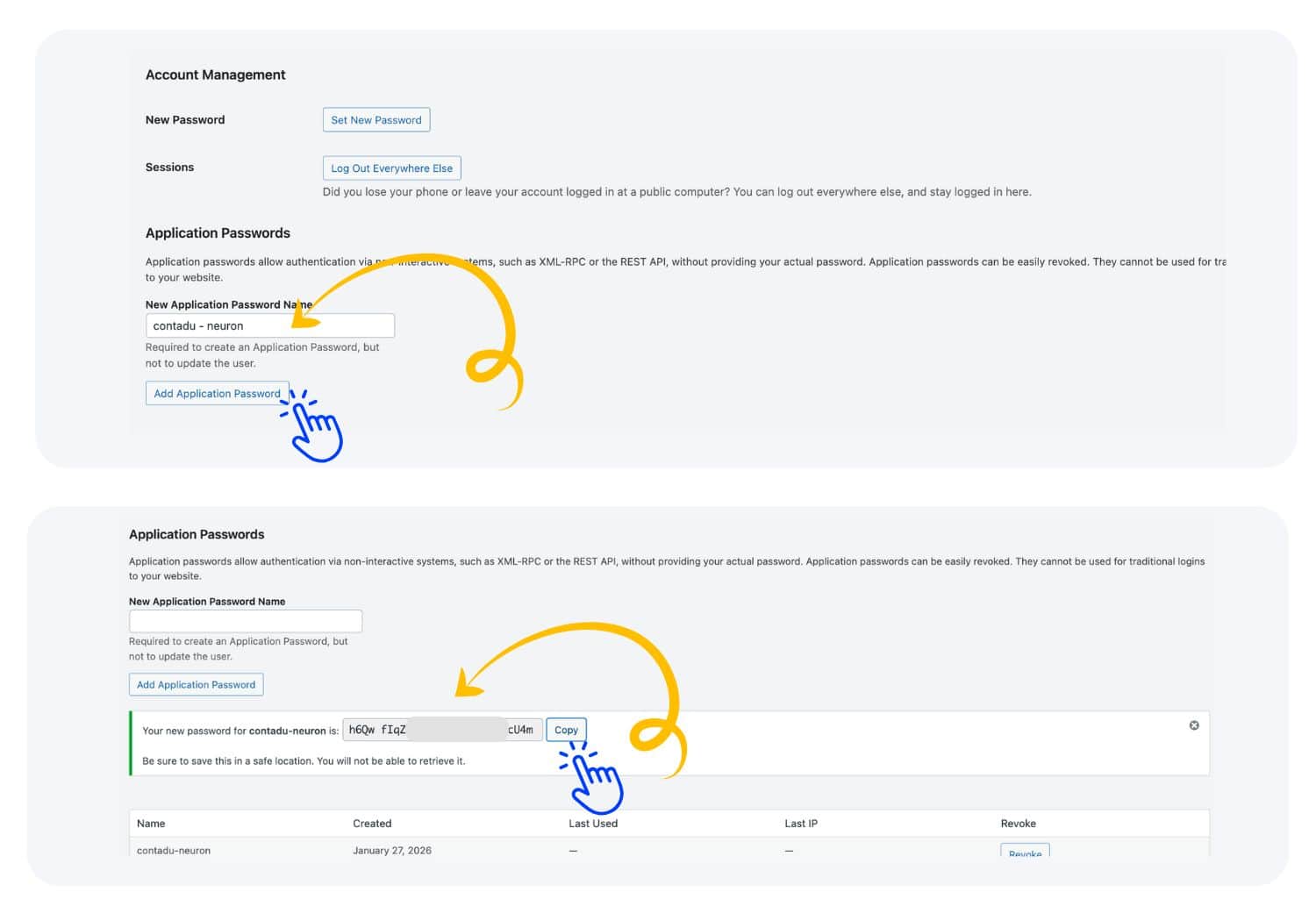Screen dimensions: 1316x899
Task: Click the Created column header
Action: [x=372, y=824]
